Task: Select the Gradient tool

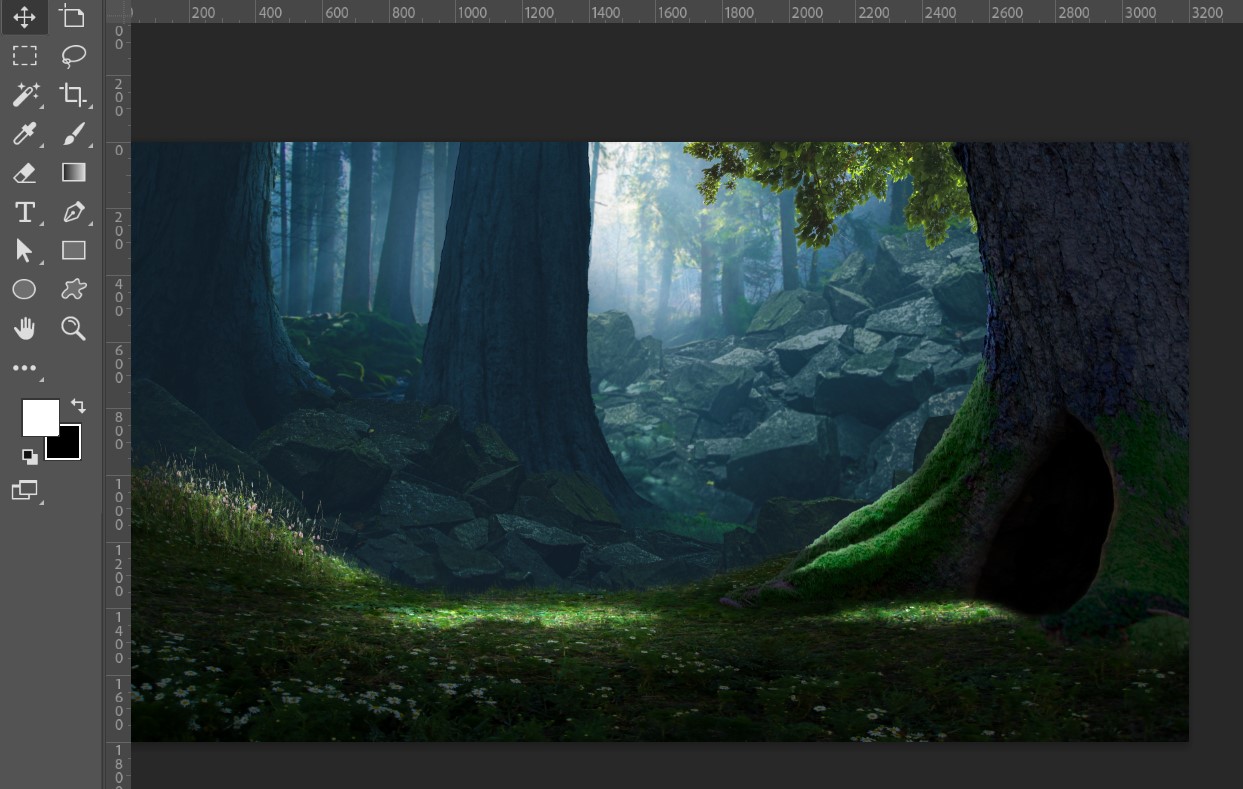Action: (x=73, y=173)
